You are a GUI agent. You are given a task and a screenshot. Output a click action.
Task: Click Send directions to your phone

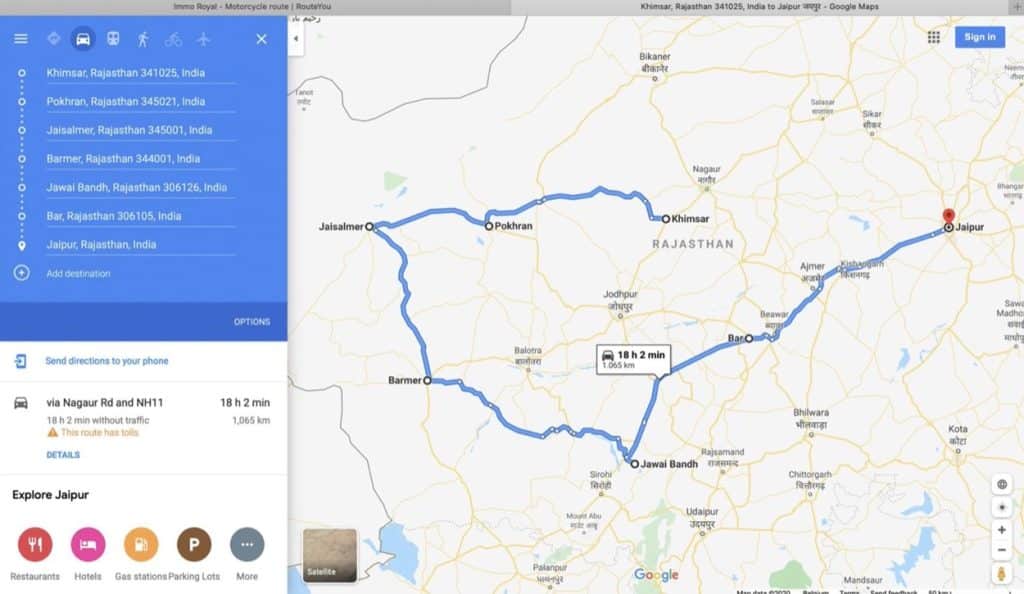coord(106,361)
